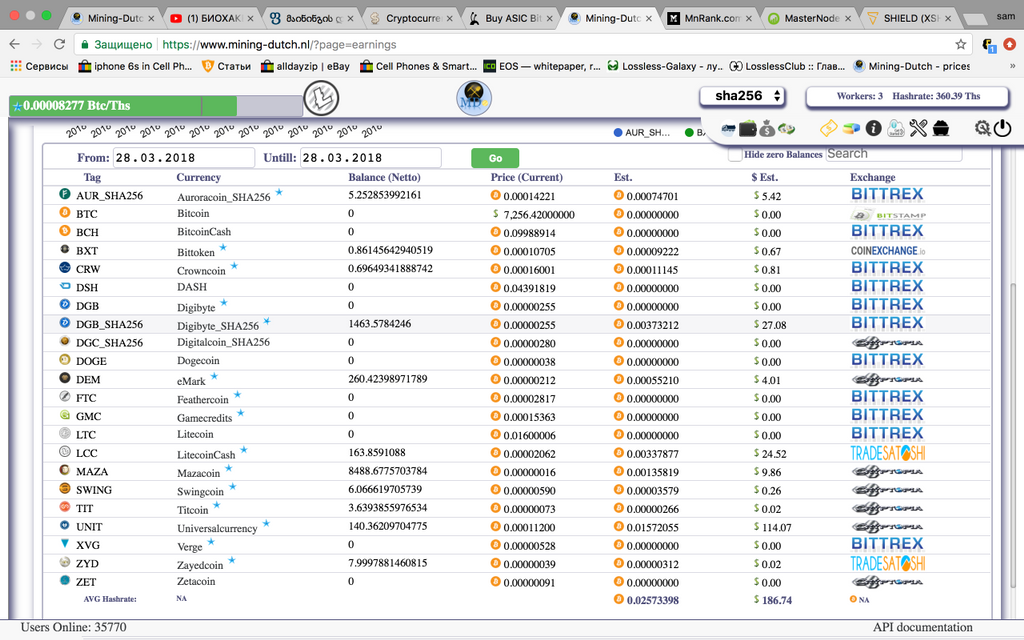Show more bookmarks chevron
The image size is (1024, 640).
pyautogui.click(x=1012, y=66)
